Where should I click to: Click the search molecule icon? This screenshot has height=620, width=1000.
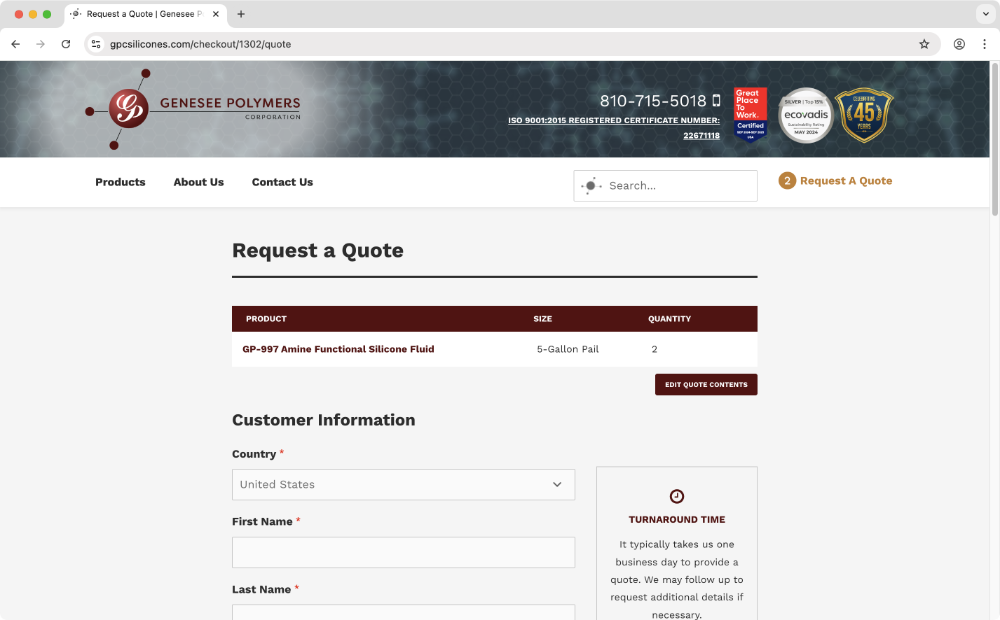point(591,186)
